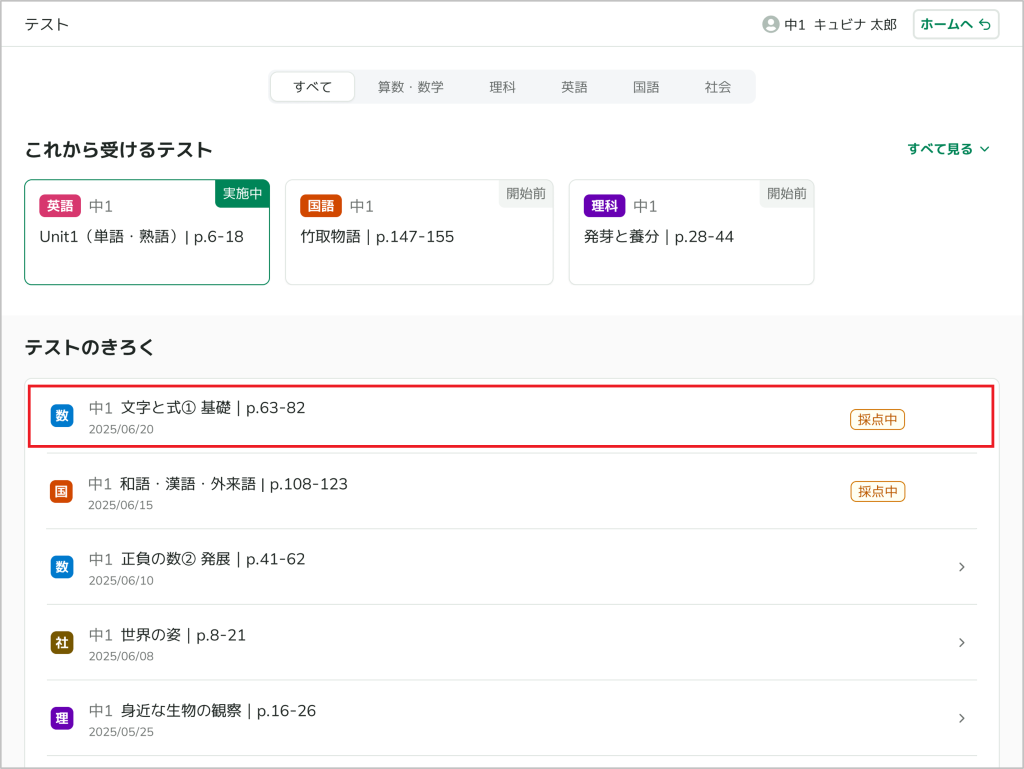Click the date 2025/06/20
The width and height of the screenshot is (1024, 769).
tap(121, 430)
